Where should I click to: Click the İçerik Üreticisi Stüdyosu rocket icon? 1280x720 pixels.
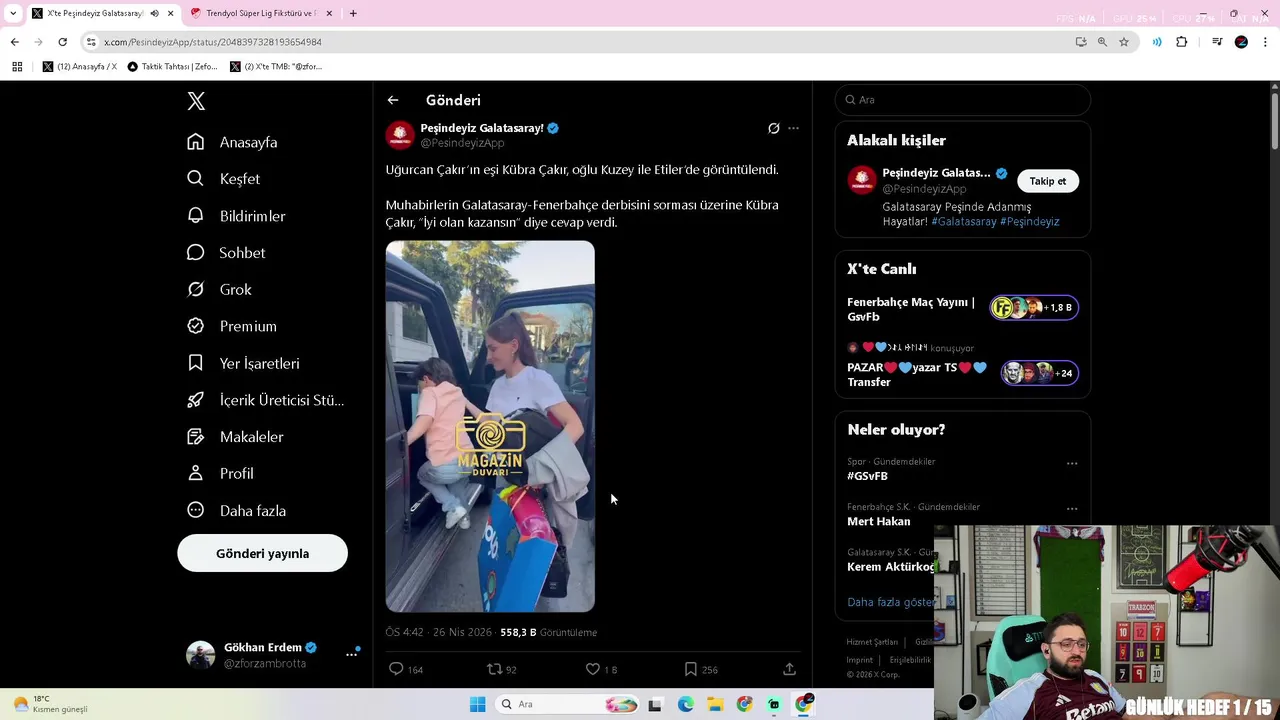tap(196, 400)
